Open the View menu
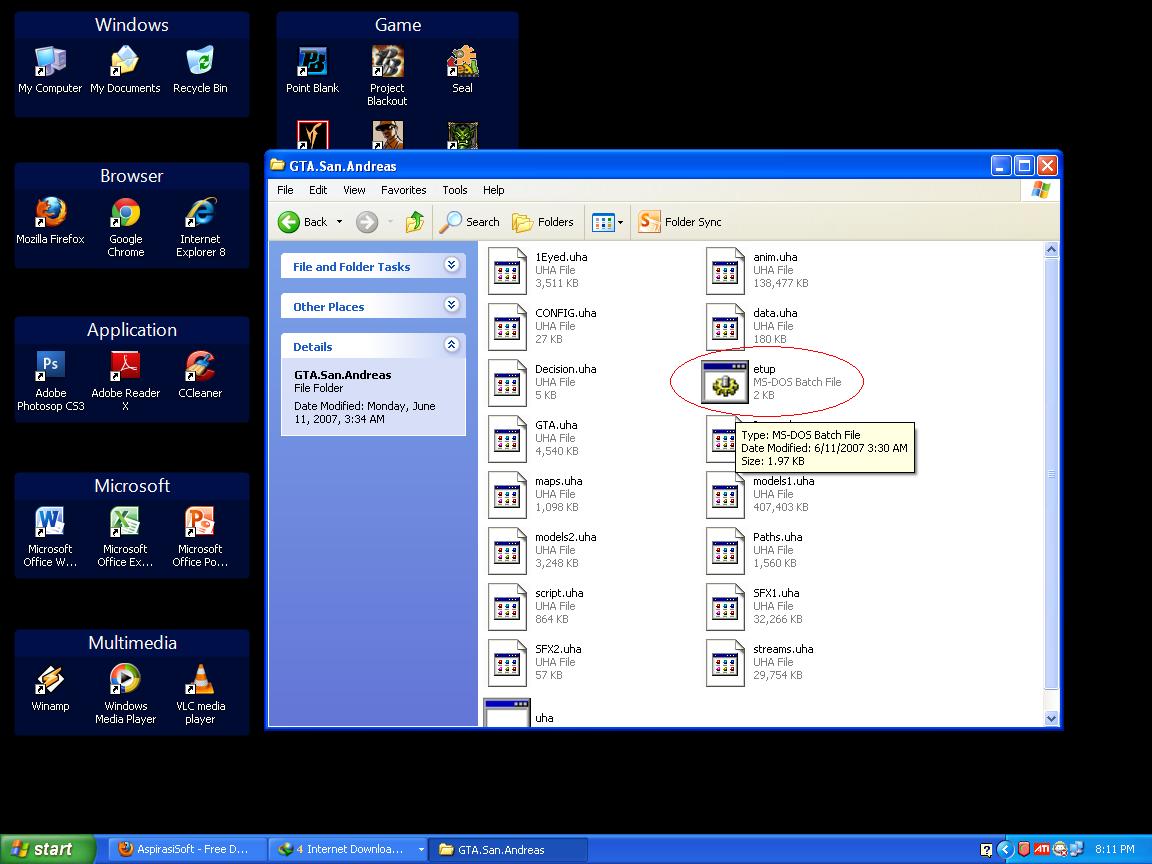This screenshot has height=864, width=1152. [x=354, y=190]
